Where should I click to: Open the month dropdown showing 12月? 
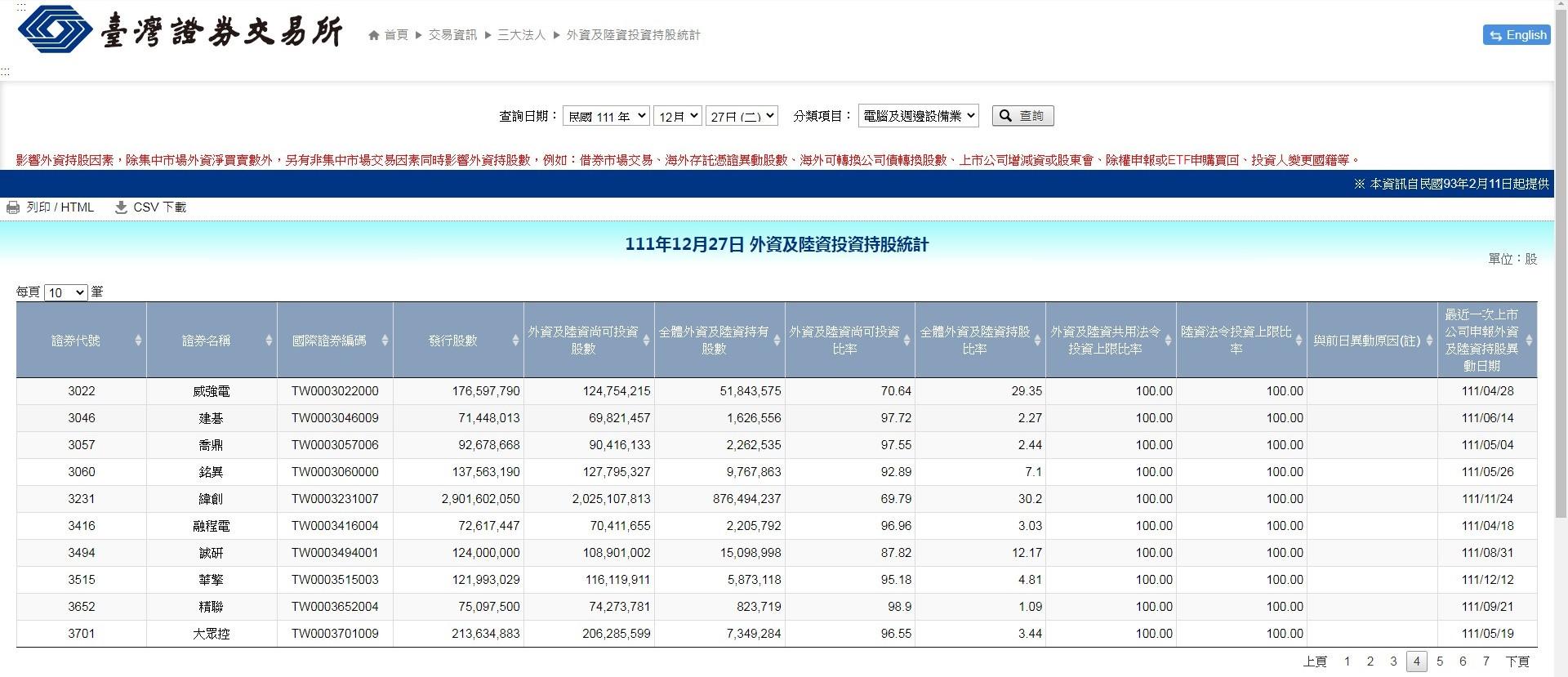pyautogui.click(x=677, y=116)
